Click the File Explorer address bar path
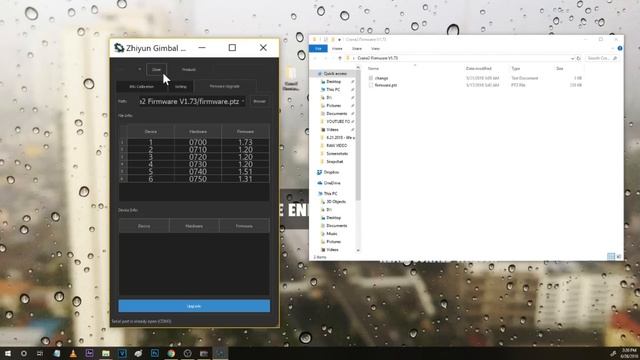Viewport: 640px width, 360px height. (378, 58)
